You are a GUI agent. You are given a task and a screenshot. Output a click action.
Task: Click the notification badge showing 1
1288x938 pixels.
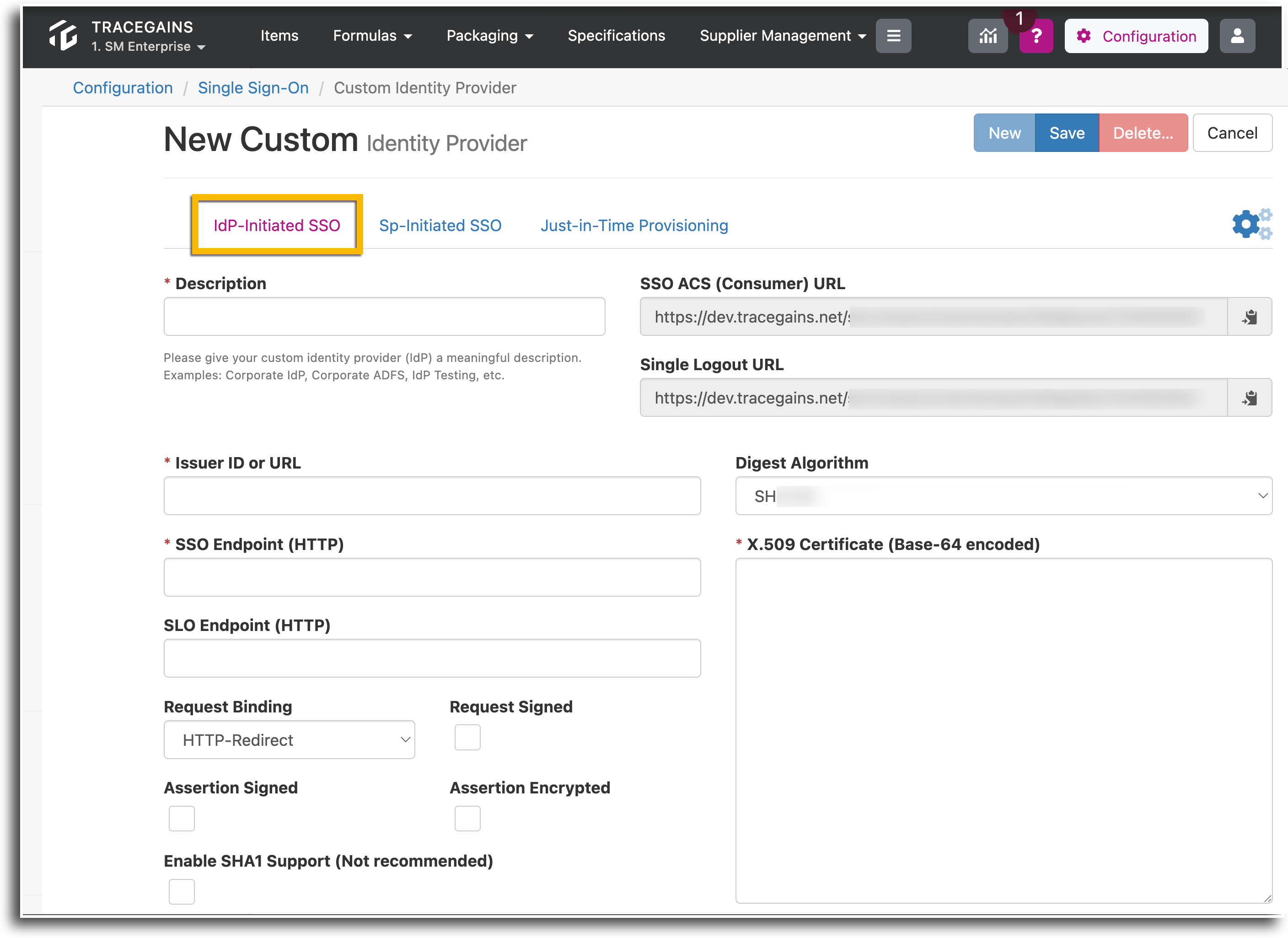(x=1020, y=19)
